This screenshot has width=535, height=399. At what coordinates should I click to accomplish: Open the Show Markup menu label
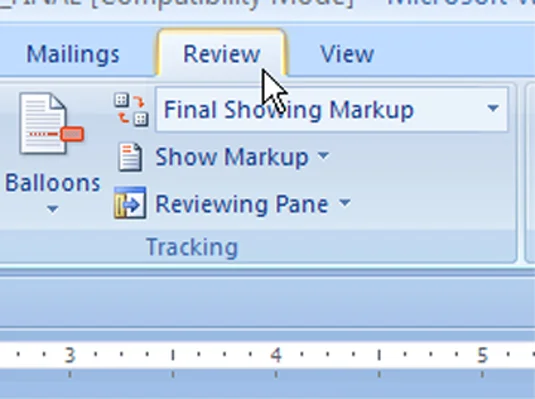point(232,157)
